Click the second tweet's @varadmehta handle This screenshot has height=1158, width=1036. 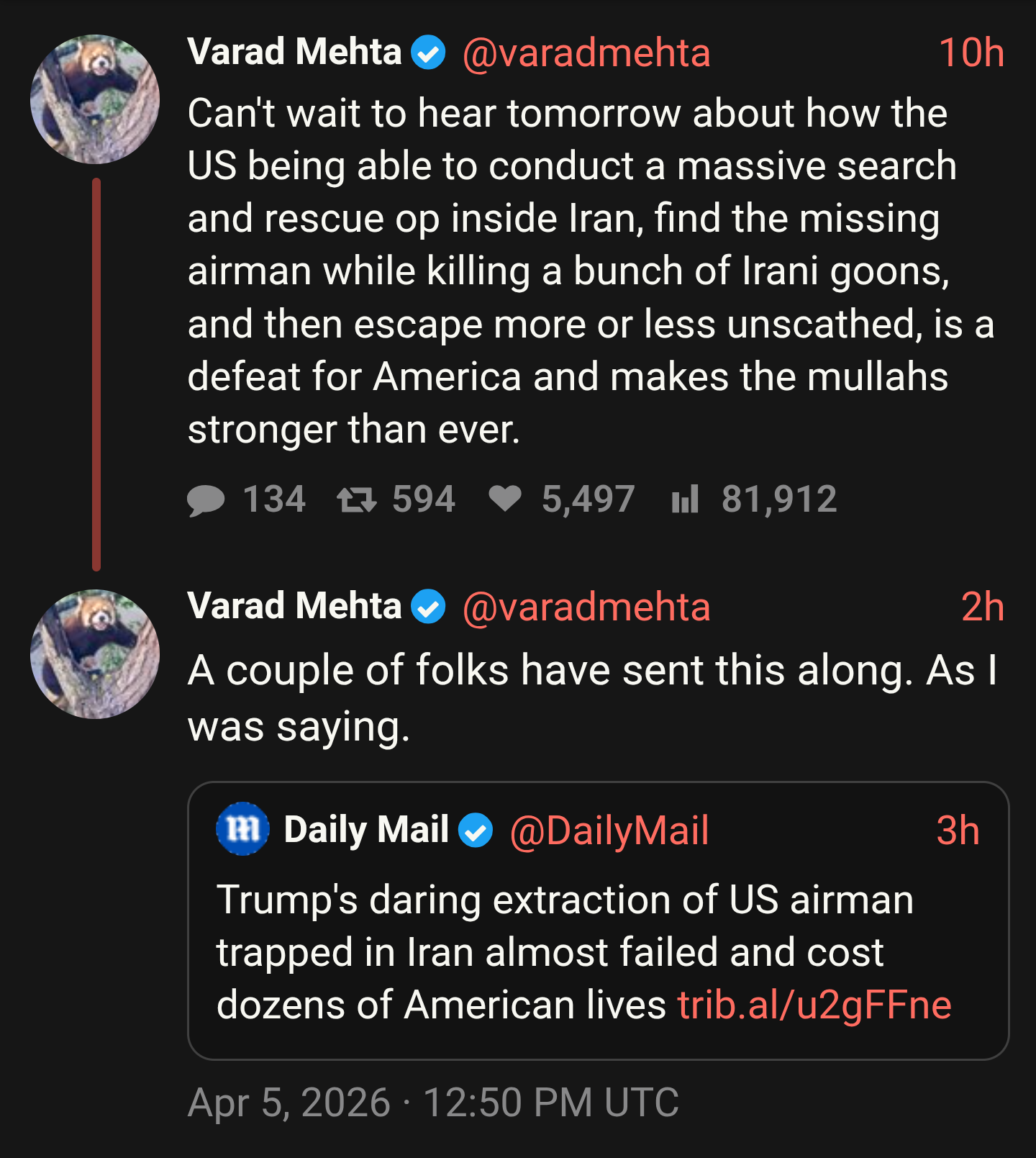pyautogui.click(x=586, y=607)
